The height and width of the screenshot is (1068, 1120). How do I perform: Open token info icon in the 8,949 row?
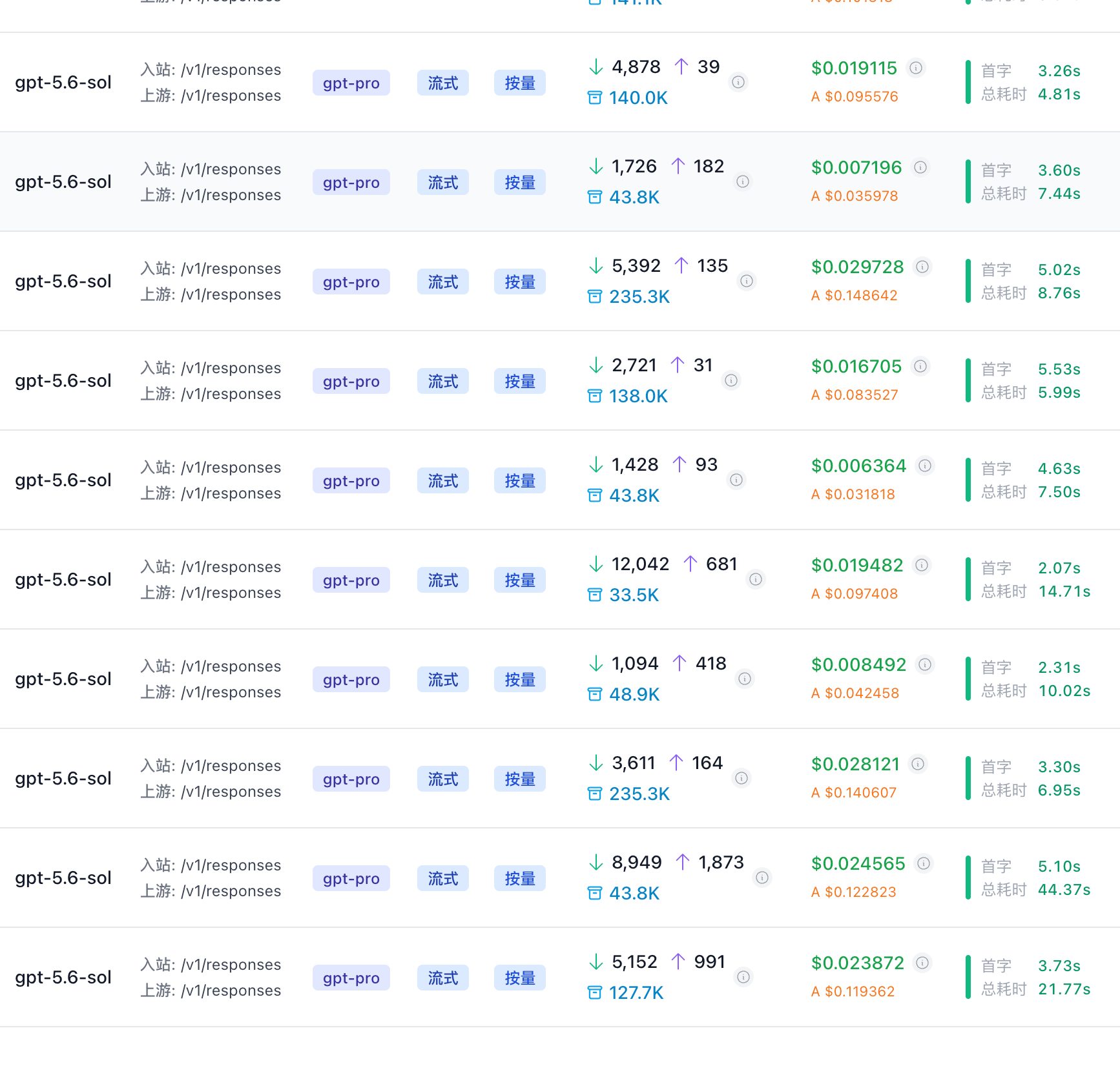(762, 878)
